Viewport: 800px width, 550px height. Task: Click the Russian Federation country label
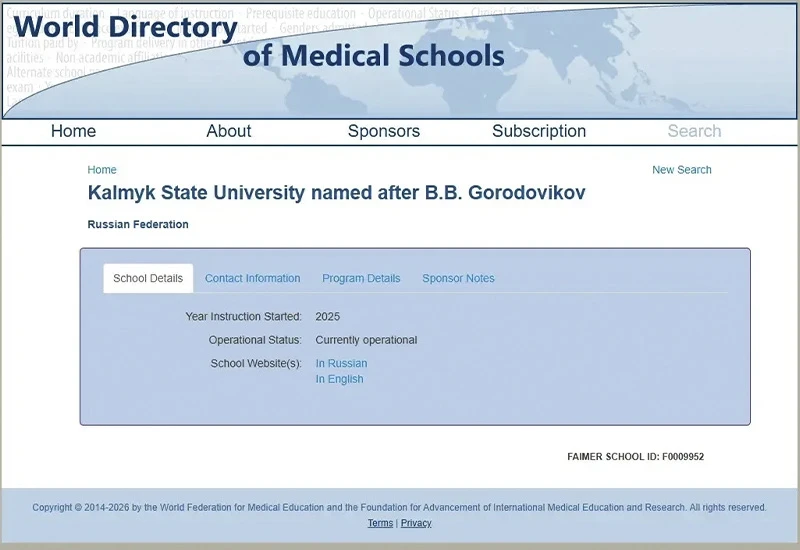138,224
